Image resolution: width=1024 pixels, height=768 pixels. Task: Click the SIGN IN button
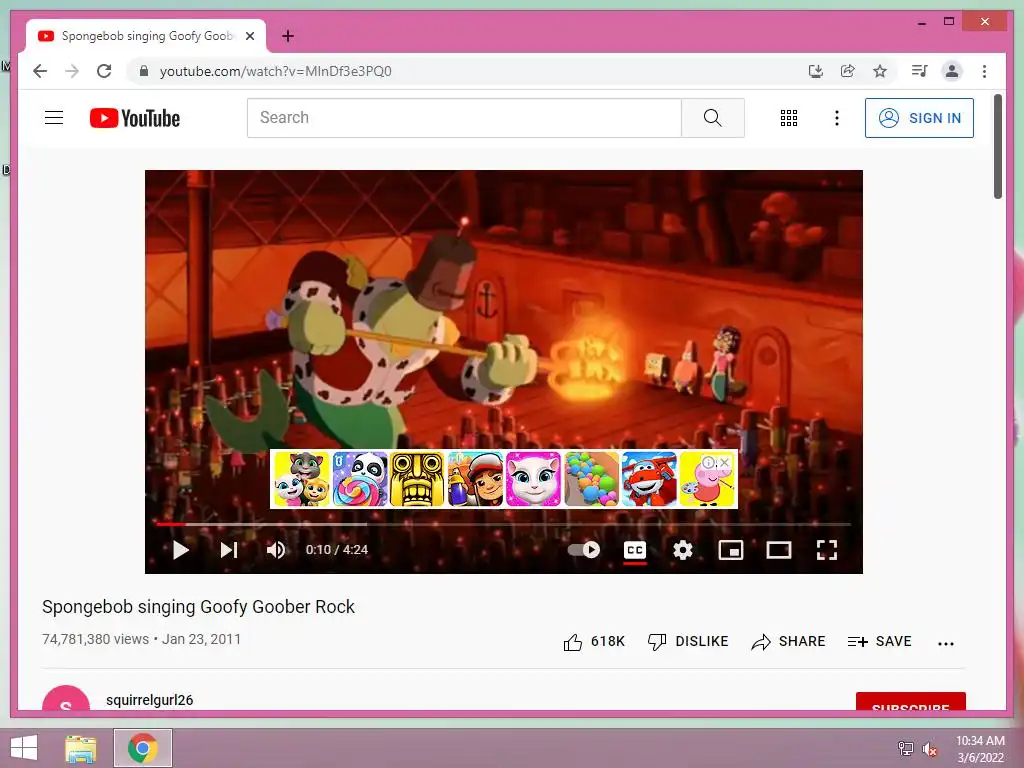pyautogui.click(x=919, y=118)
